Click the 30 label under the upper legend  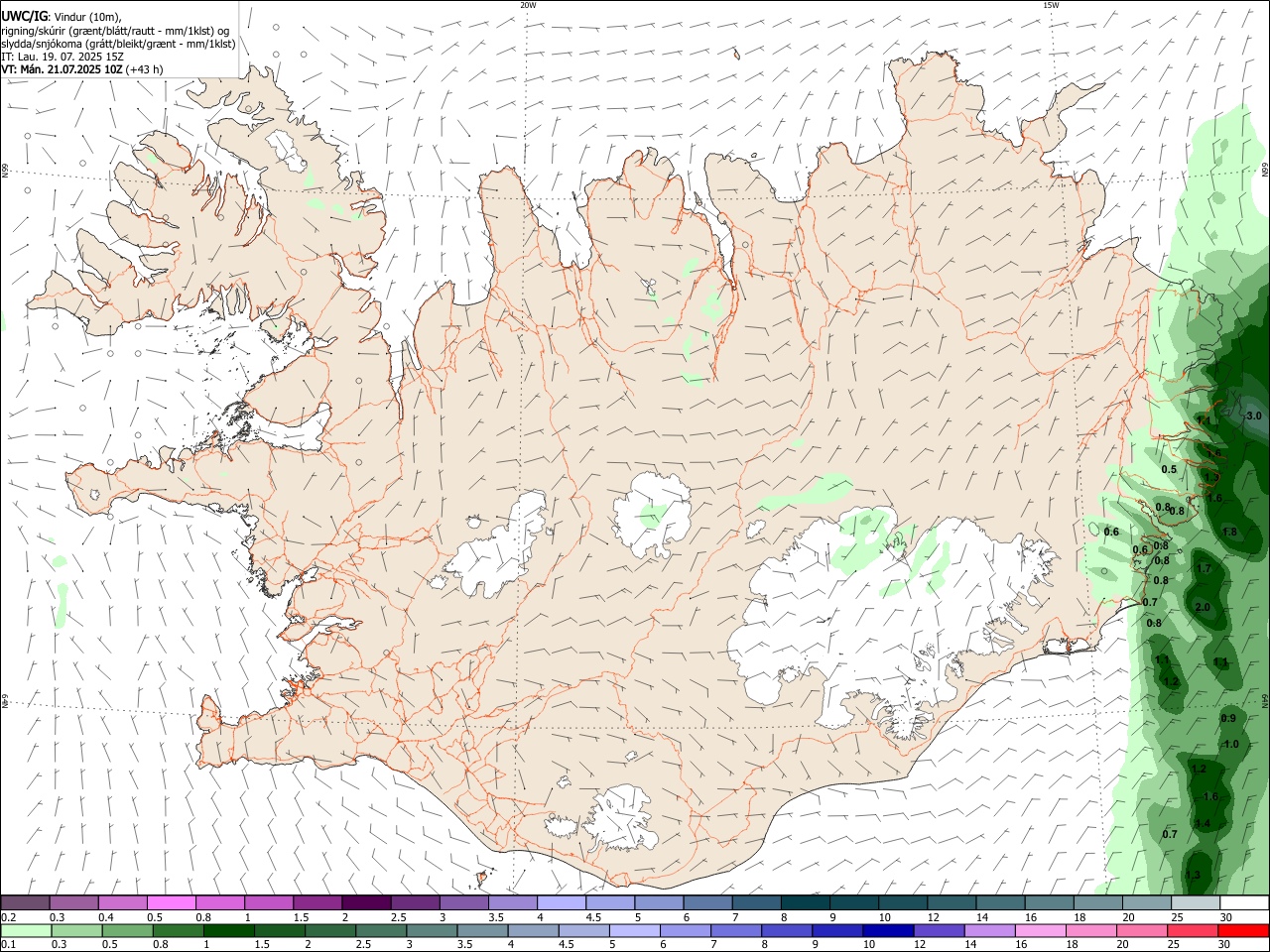tap(1225, 917)
